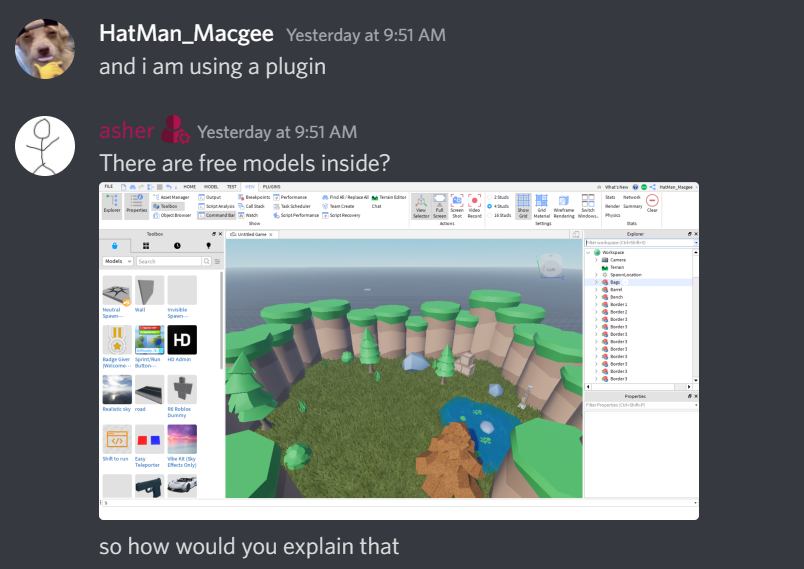Toggle the Explorer panel button
Viewport: 804px width, 569px height.
click(112, 206)
